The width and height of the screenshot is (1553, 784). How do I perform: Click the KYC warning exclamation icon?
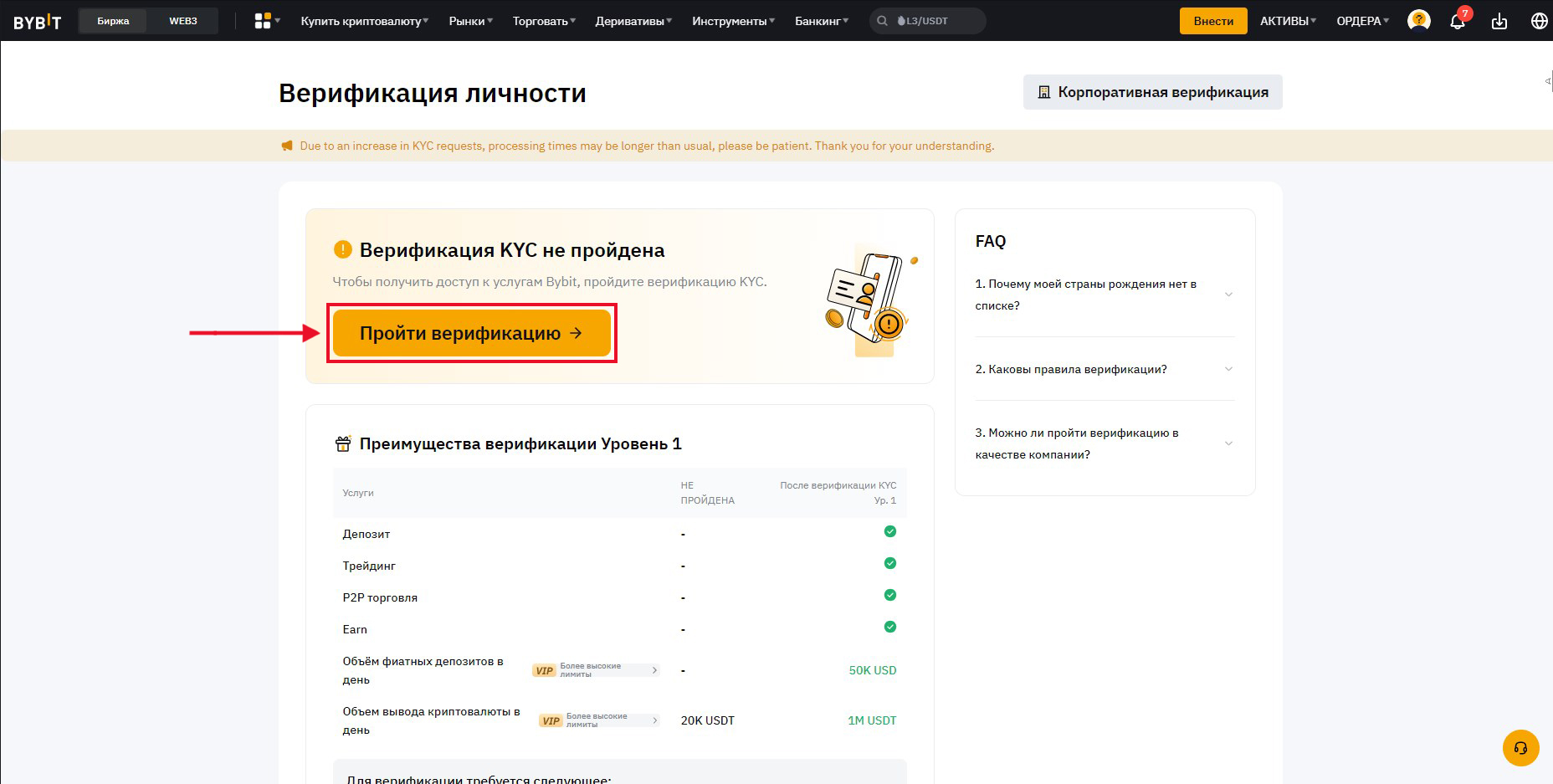click(x=342, y=249)
